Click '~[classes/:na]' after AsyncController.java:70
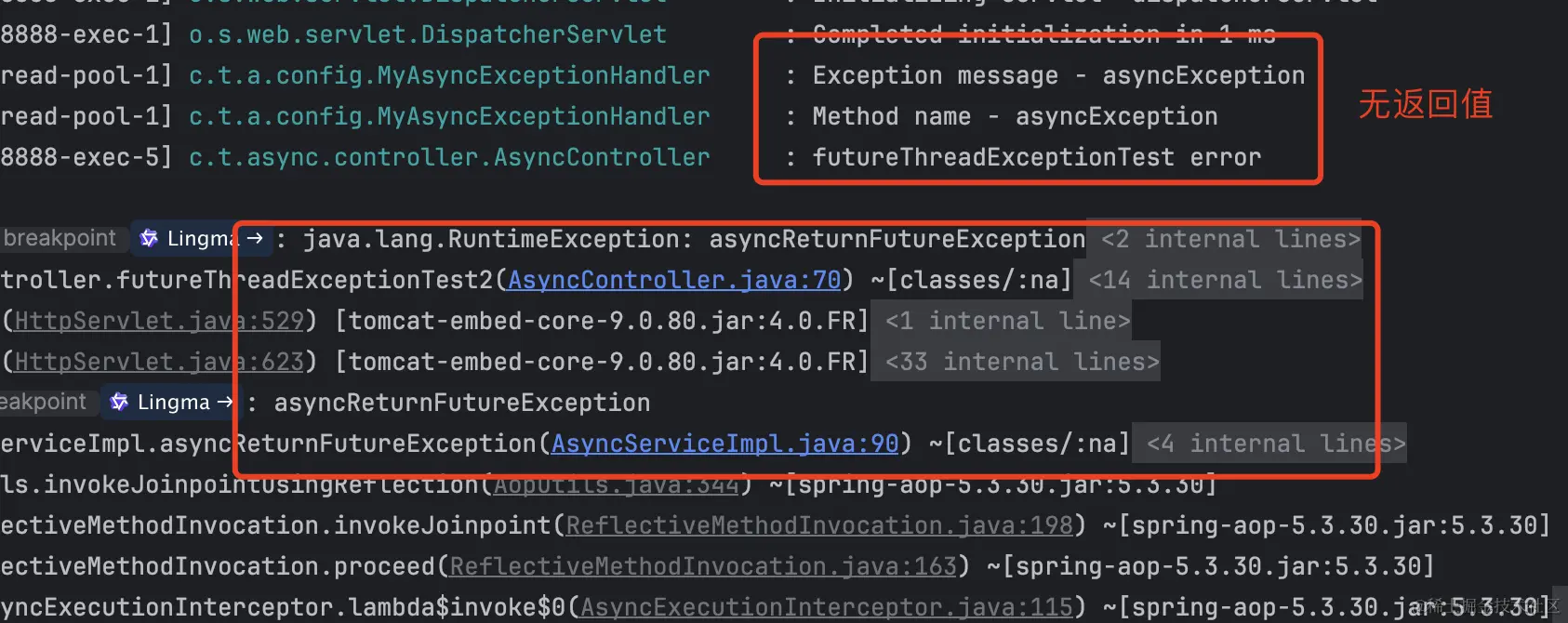 point(971,280)
